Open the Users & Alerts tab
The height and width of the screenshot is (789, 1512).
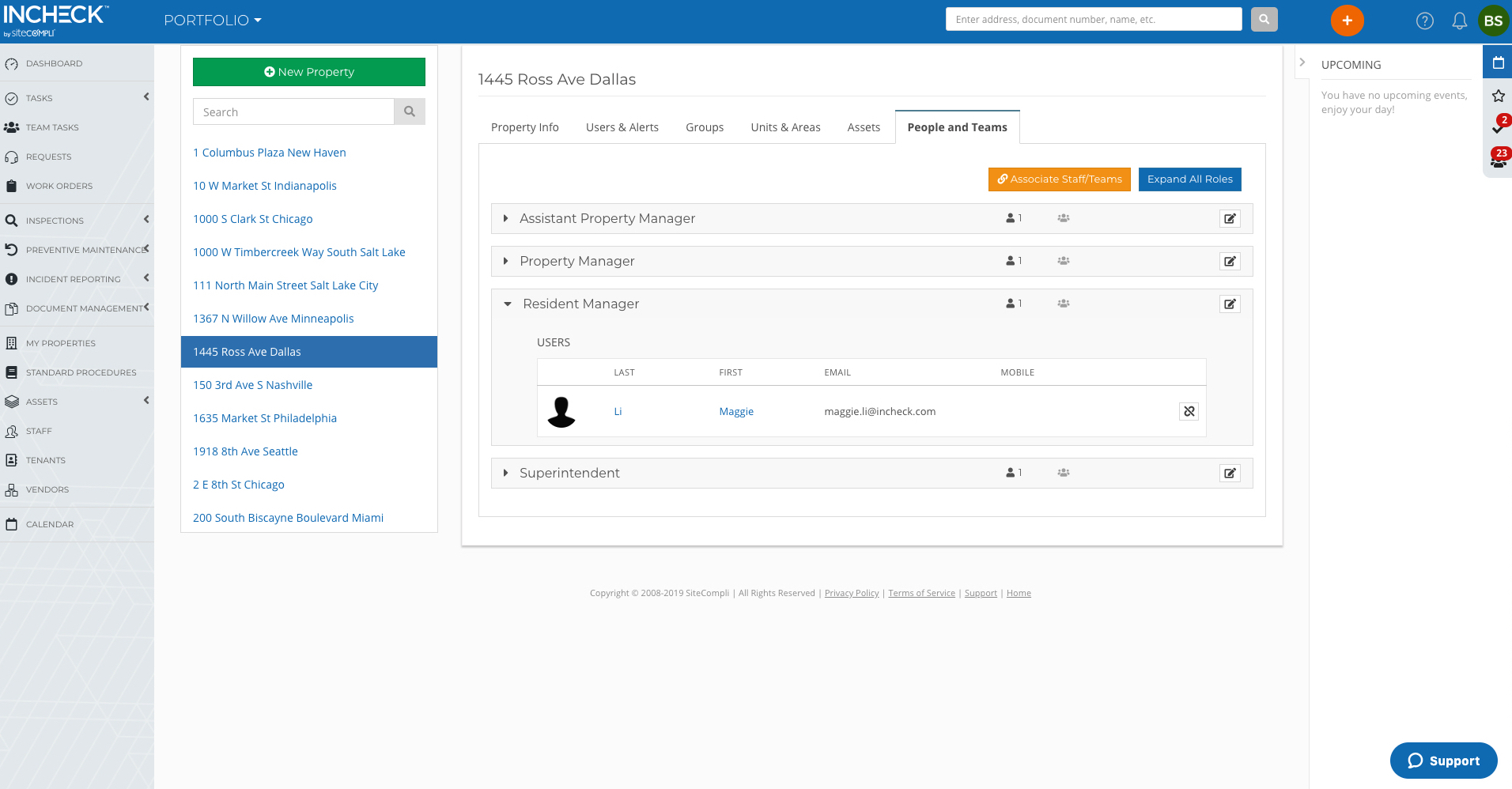(622, 127)
